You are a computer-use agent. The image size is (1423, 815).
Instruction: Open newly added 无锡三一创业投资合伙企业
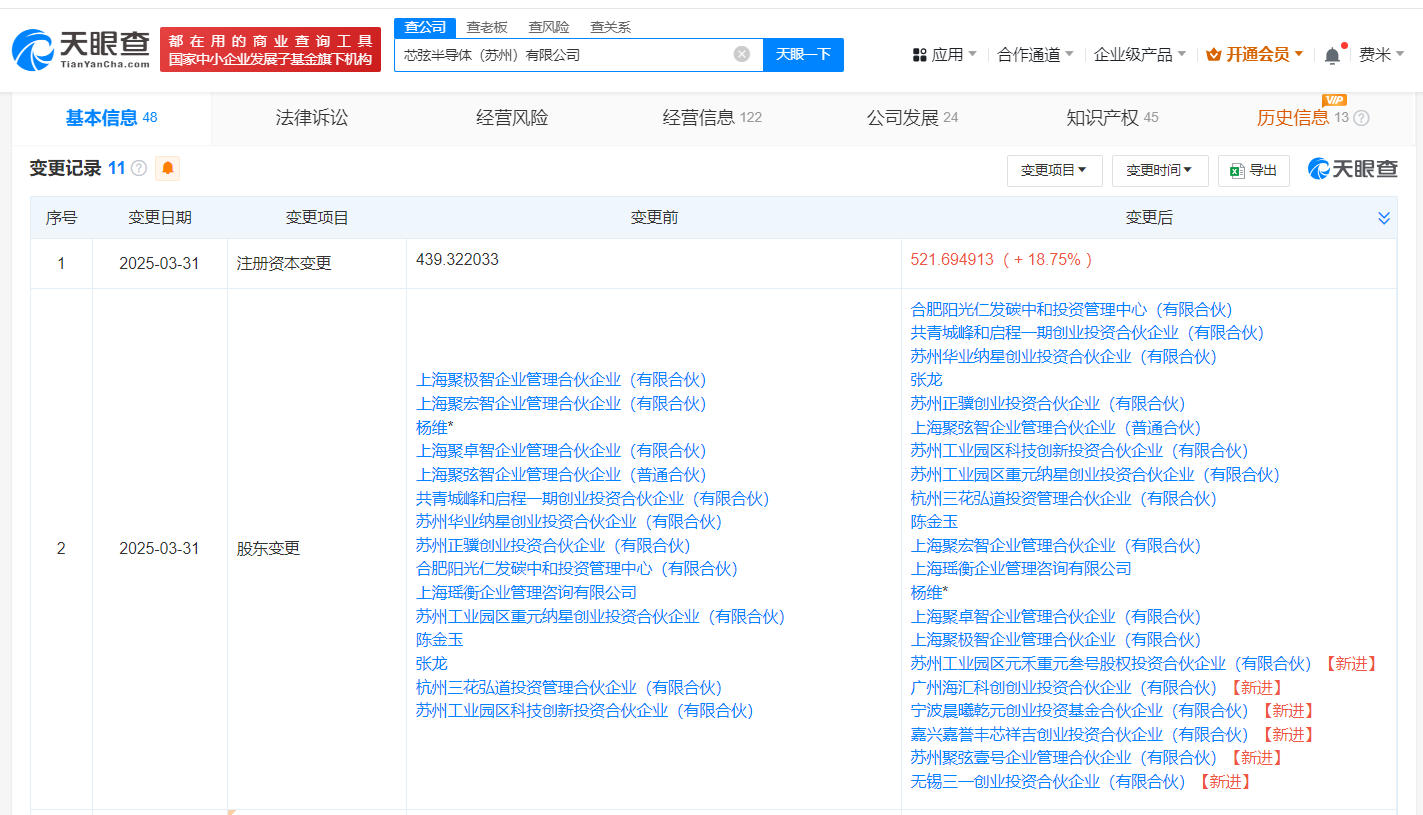pyautogui.click(x=1047, y=782)
